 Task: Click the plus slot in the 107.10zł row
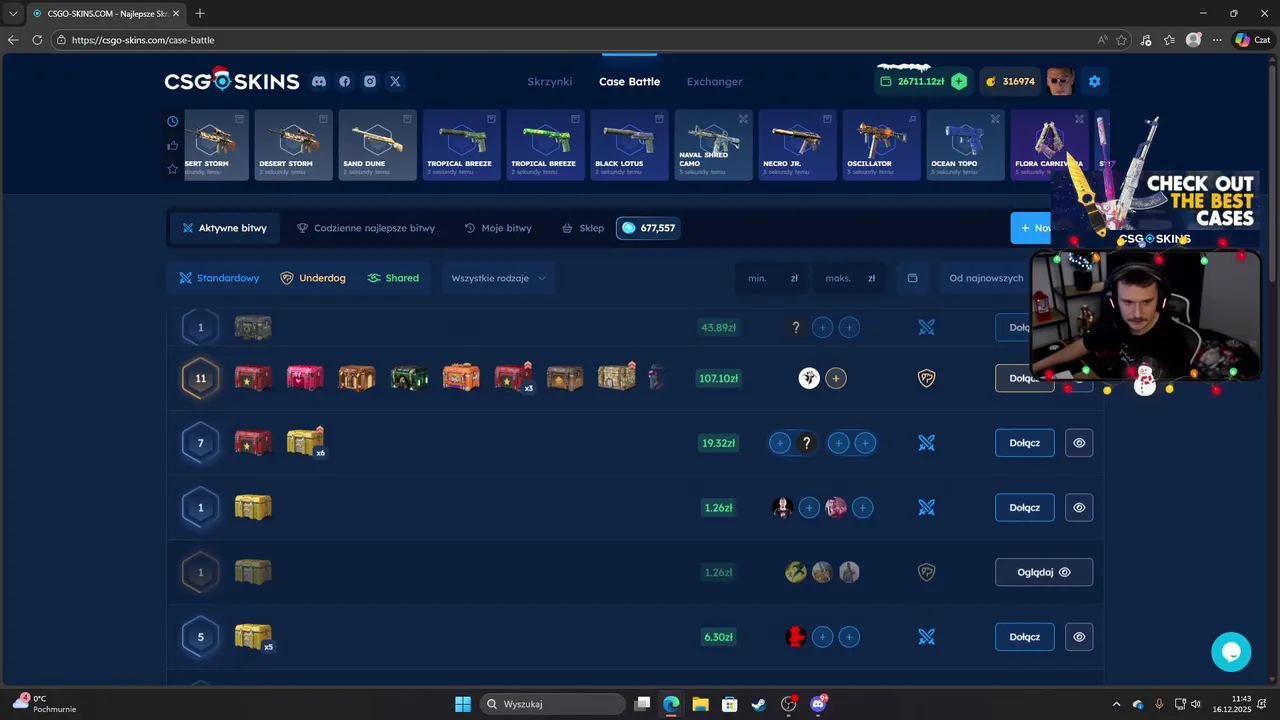(836, 378)
